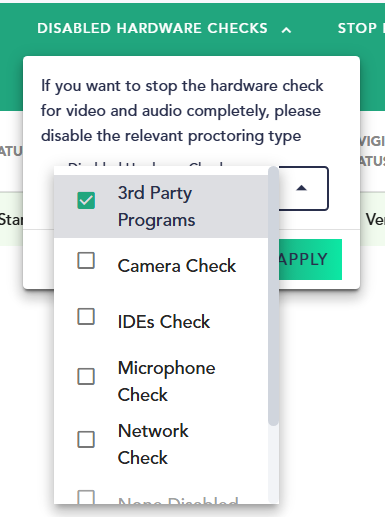Open the STOP menu in the green bar

point(361,28)
